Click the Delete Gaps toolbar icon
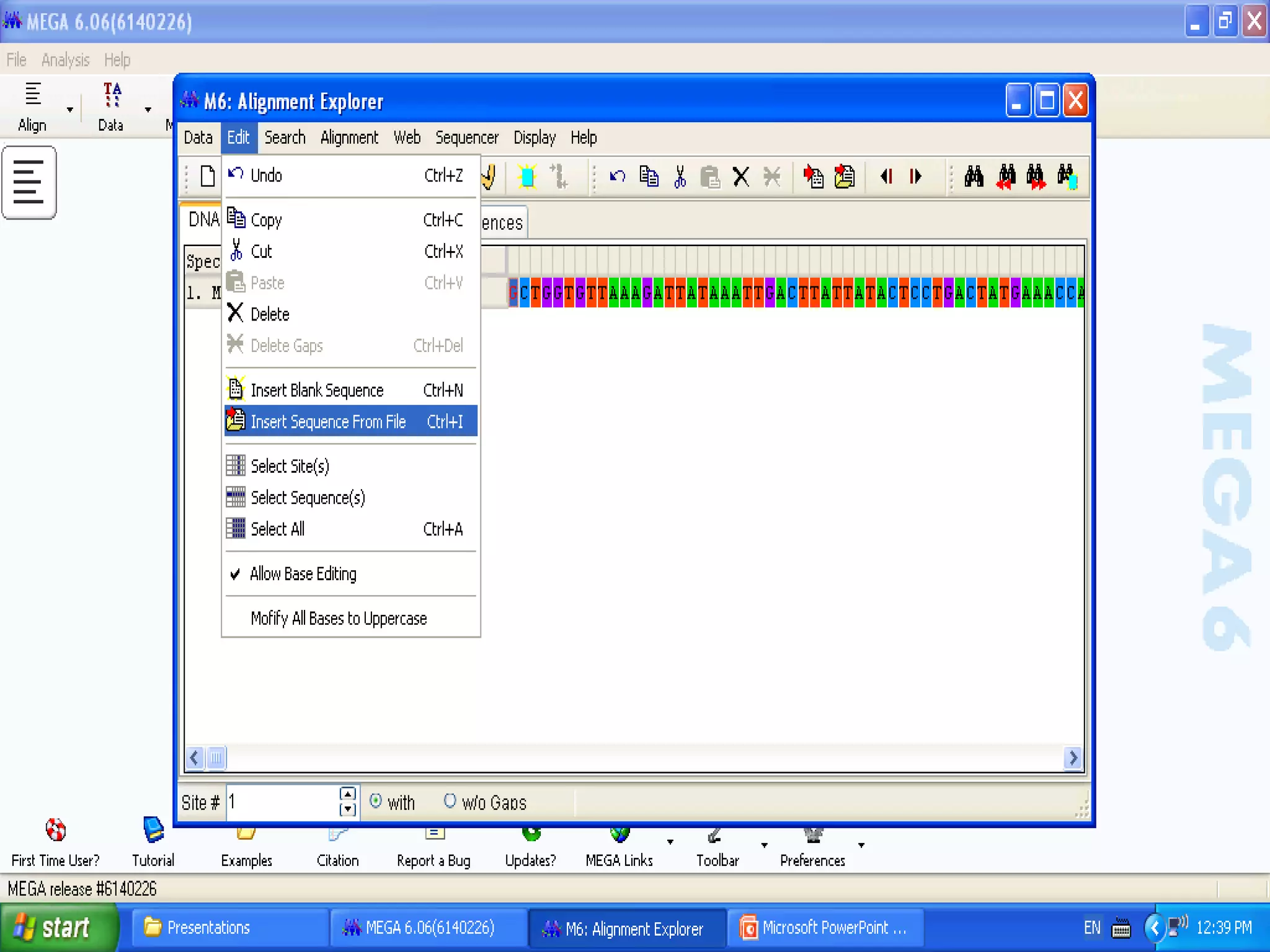Viewport: 1270px width, 952px height. pyautogui.click(x=772, y=177)
